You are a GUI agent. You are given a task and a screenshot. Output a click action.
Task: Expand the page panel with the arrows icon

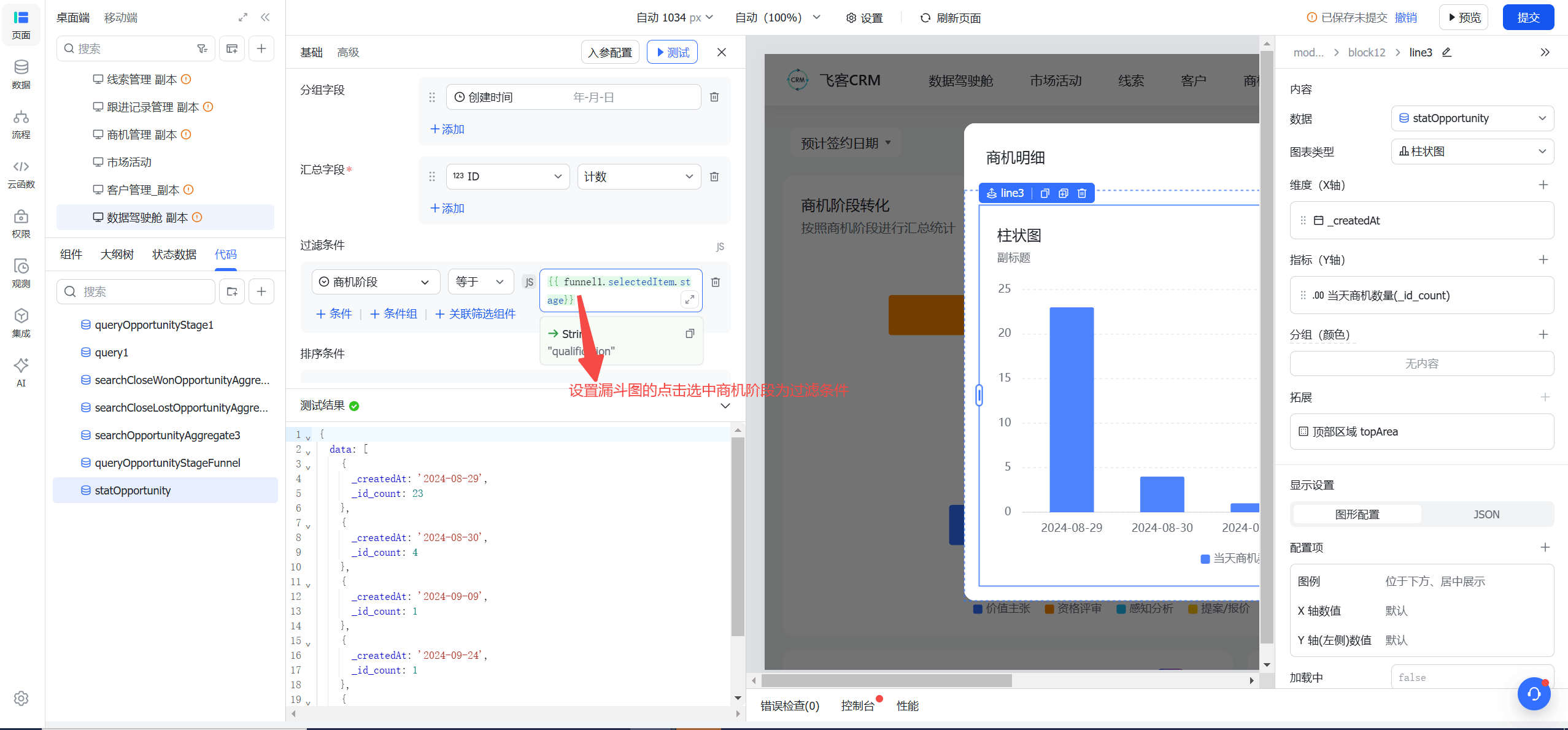tap(243, 17)
